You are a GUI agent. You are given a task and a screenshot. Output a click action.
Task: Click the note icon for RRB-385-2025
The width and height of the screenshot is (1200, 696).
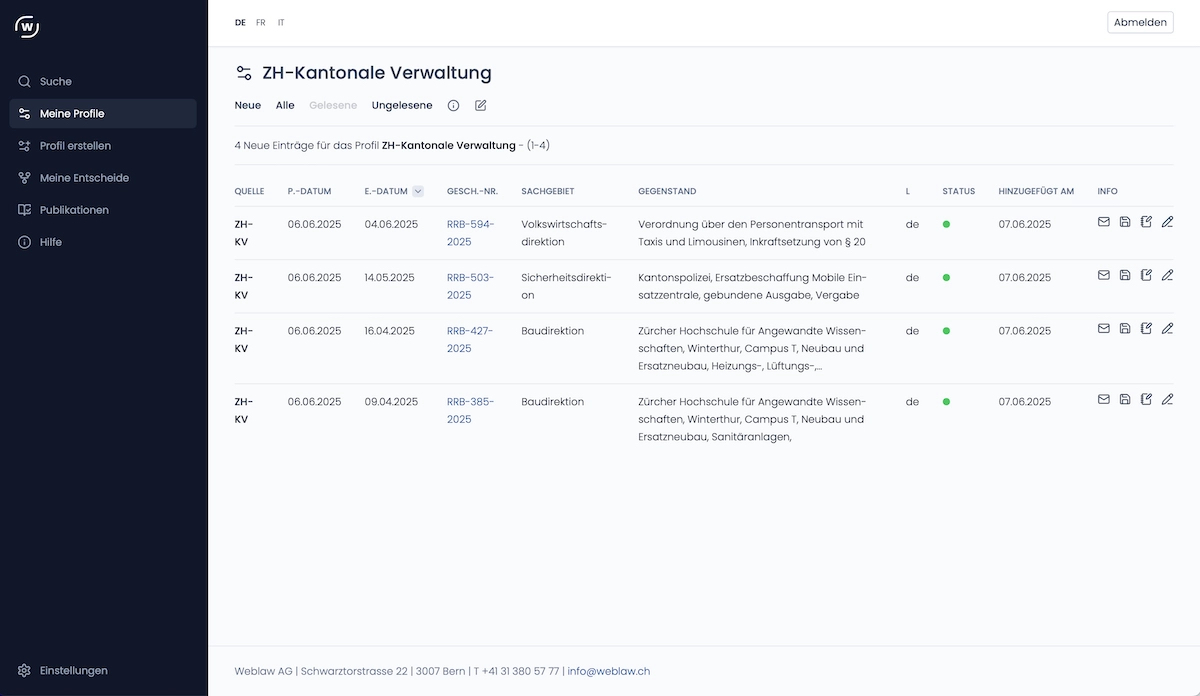pos(1146,399)
